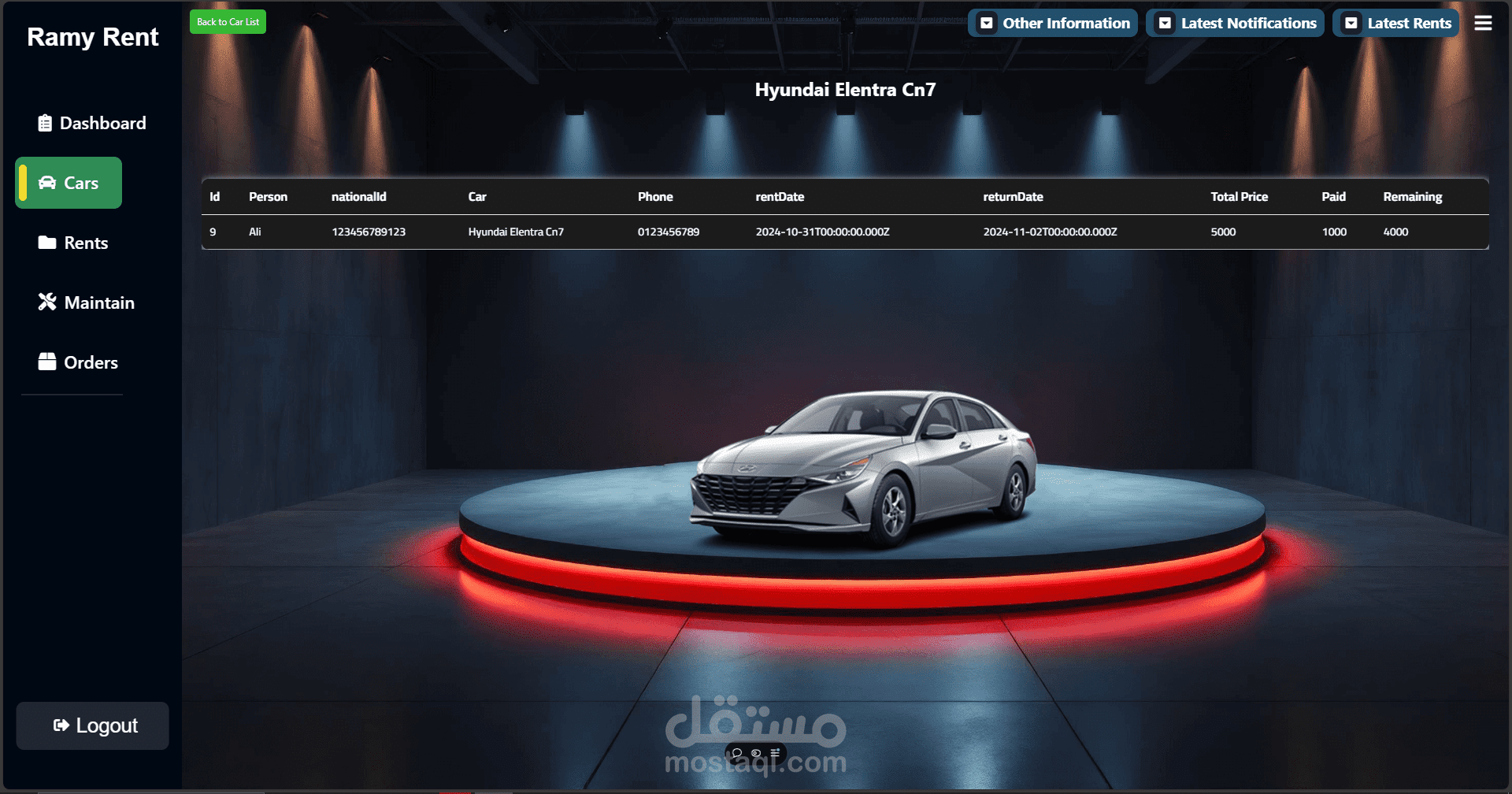Click the Car column header

click(x=477, y=197)
